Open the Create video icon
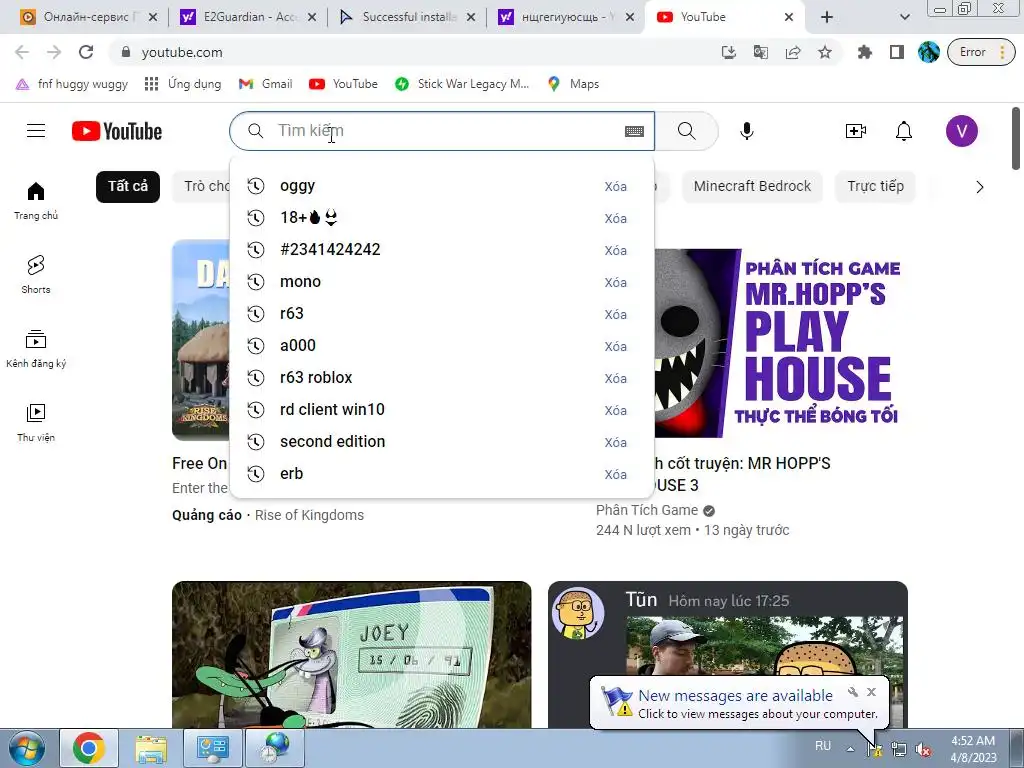Image resolution: width=1024 pixels, height=768 pixels. point(856,131)
